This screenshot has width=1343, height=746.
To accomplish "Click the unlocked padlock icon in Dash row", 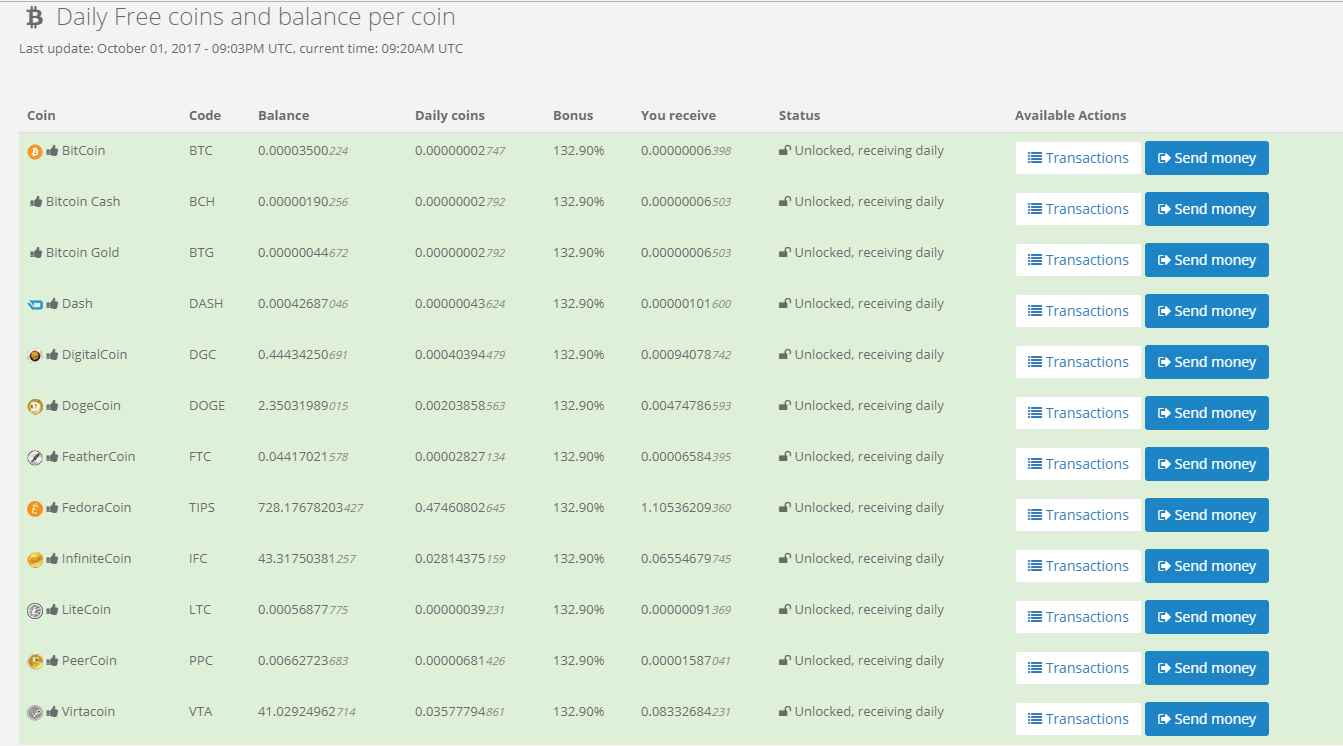I will coord(785,304).
